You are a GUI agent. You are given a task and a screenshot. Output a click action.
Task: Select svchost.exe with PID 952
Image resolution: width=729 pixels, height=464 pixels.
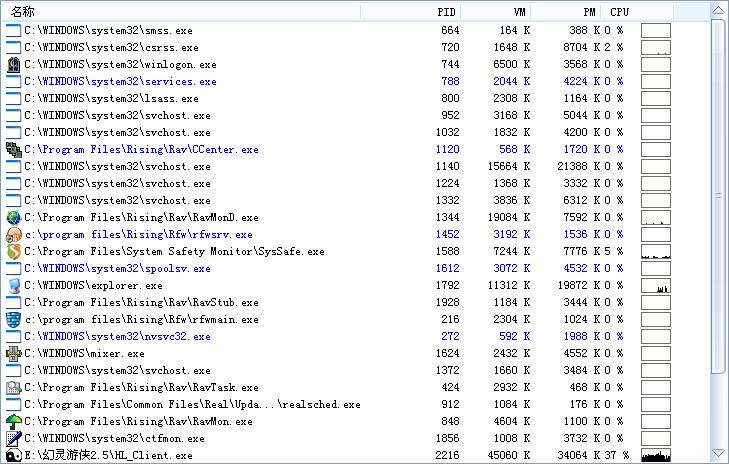(118, 115)
